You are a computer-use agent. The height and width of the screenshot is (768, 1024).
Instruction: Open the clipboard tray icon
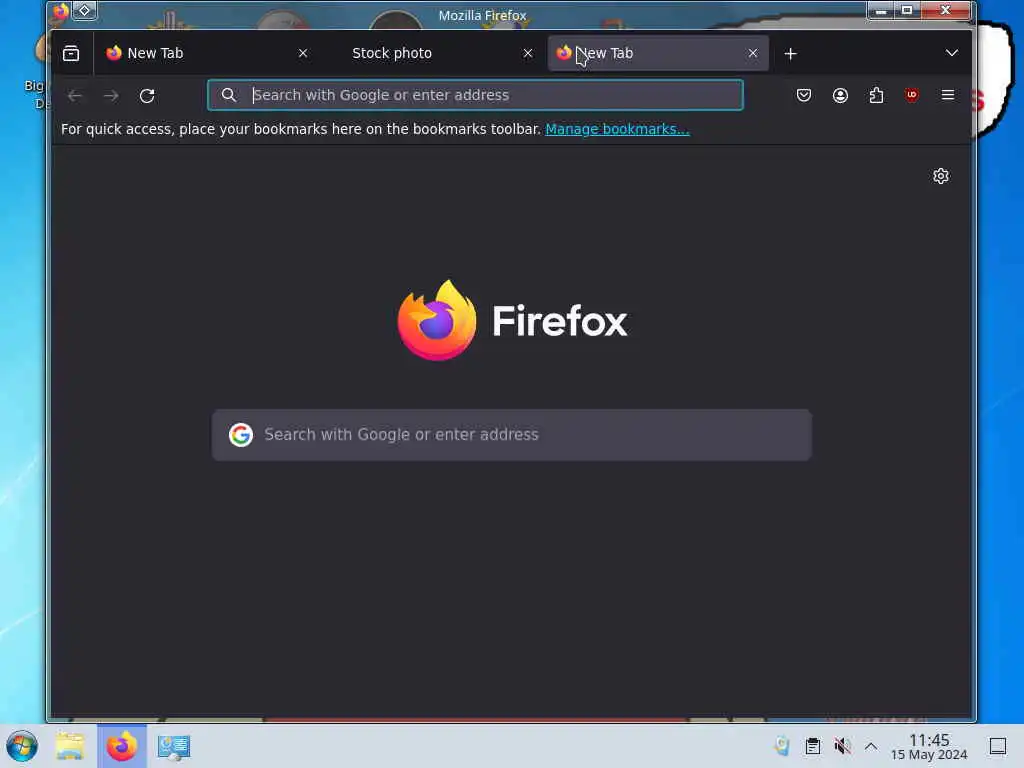click(812, 746)
